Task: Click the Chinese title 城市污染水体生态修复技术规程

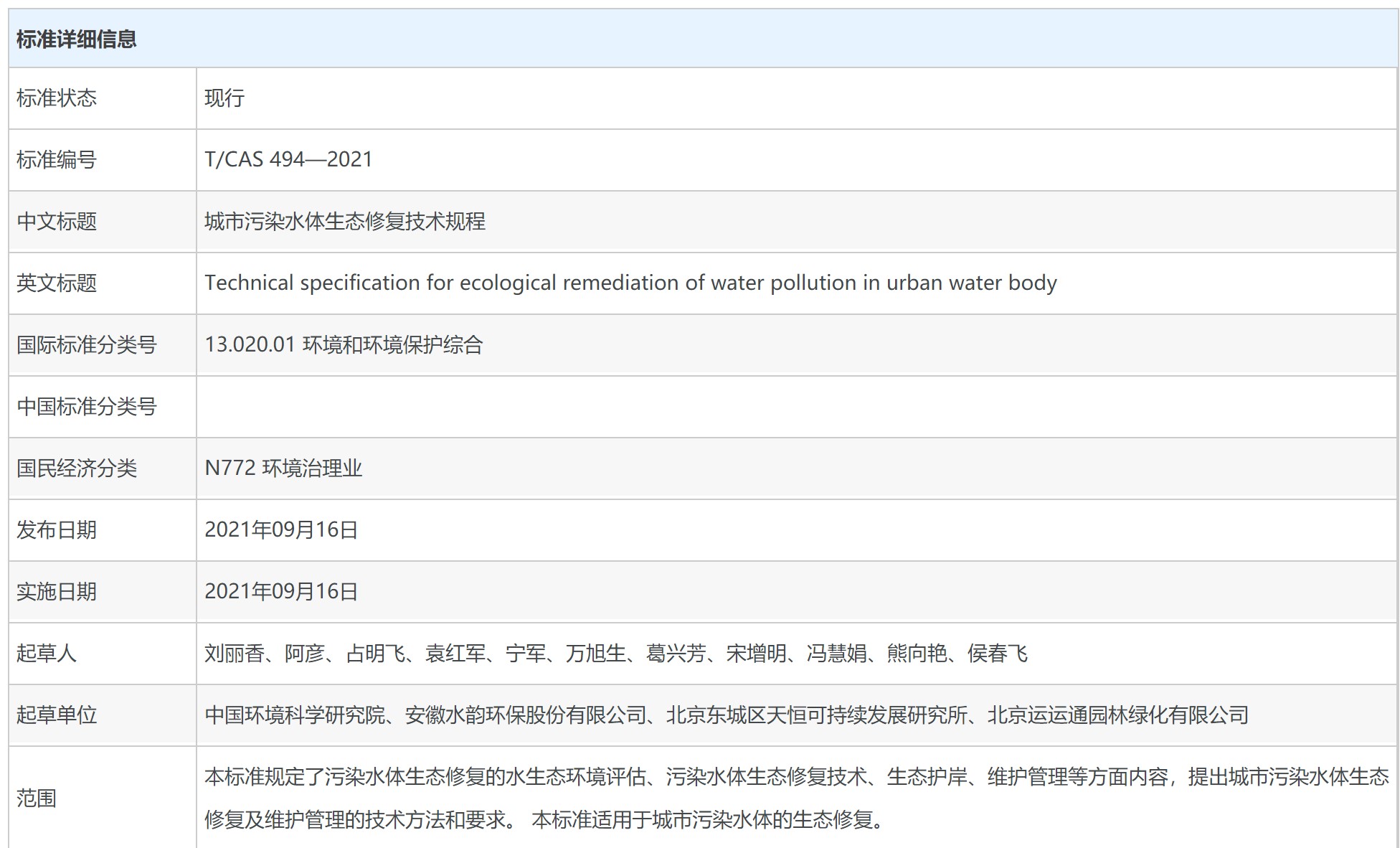Action: pyautogui.click(x=345, y=221)
